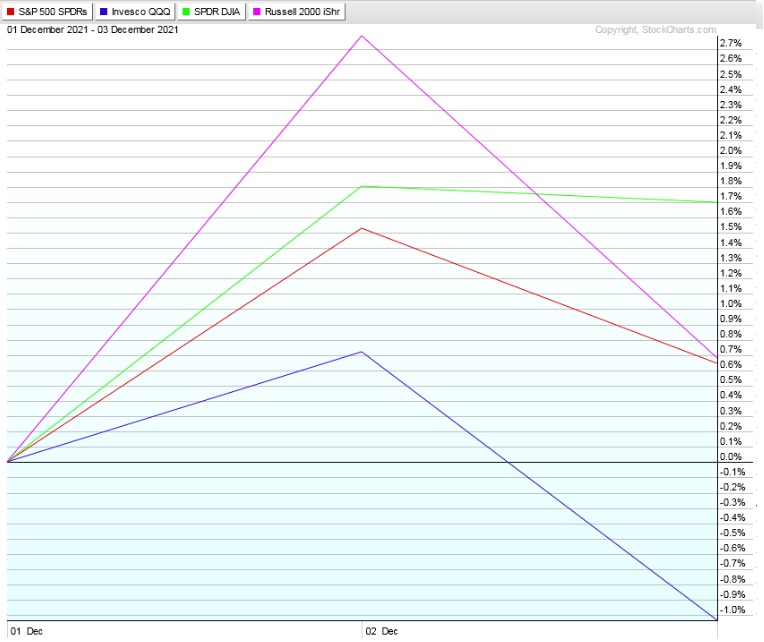Click the Invesco QQQ peak at 02 Dec
This screenshot has width=764, height=642.
tap(362, 352)
